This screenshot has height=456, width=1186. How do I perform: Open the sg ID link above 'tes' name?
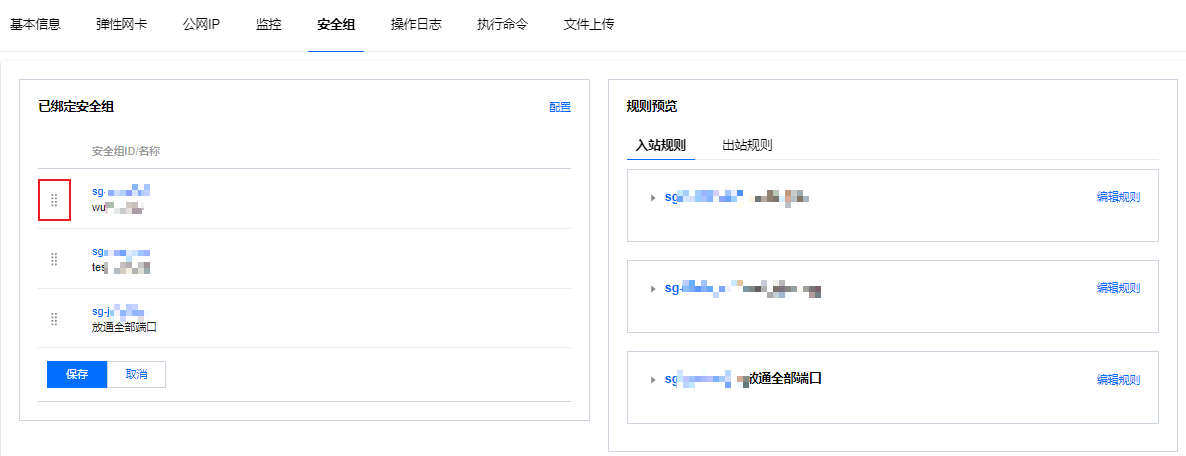pos(121,251)
